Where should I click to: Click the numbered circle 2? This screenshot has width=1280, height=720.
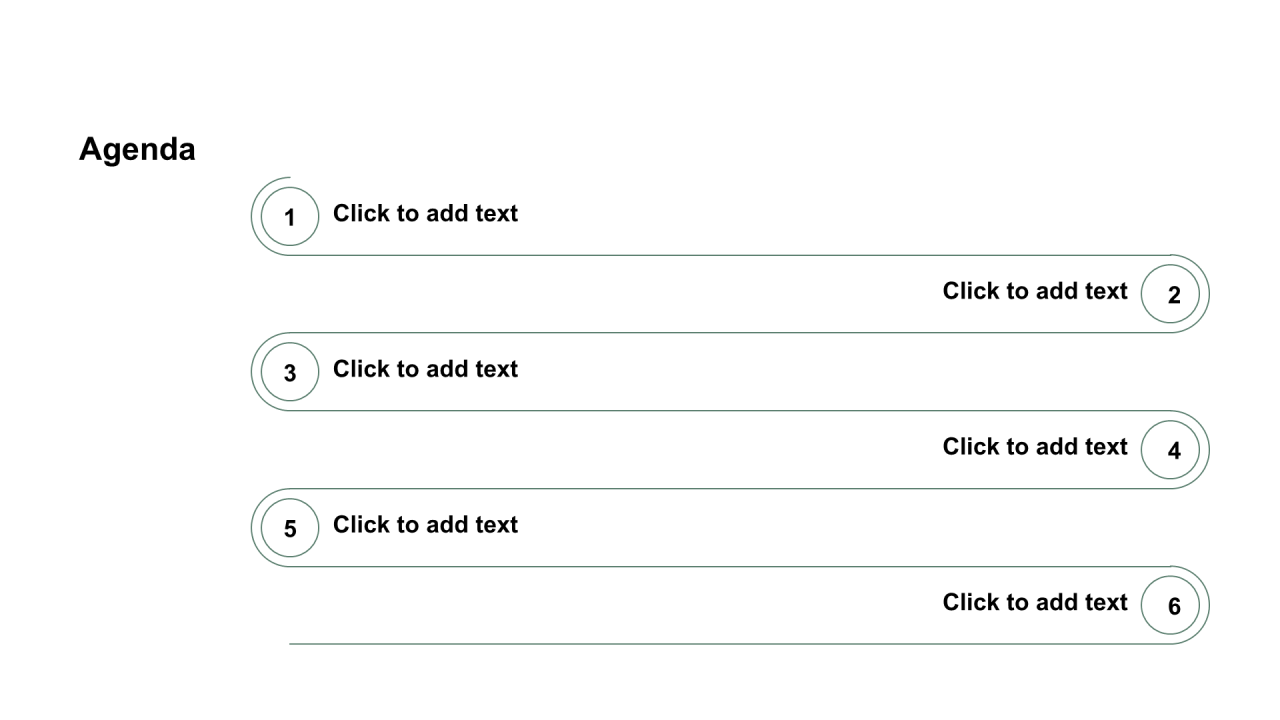pyautogui.click(x=1170, y=294)
